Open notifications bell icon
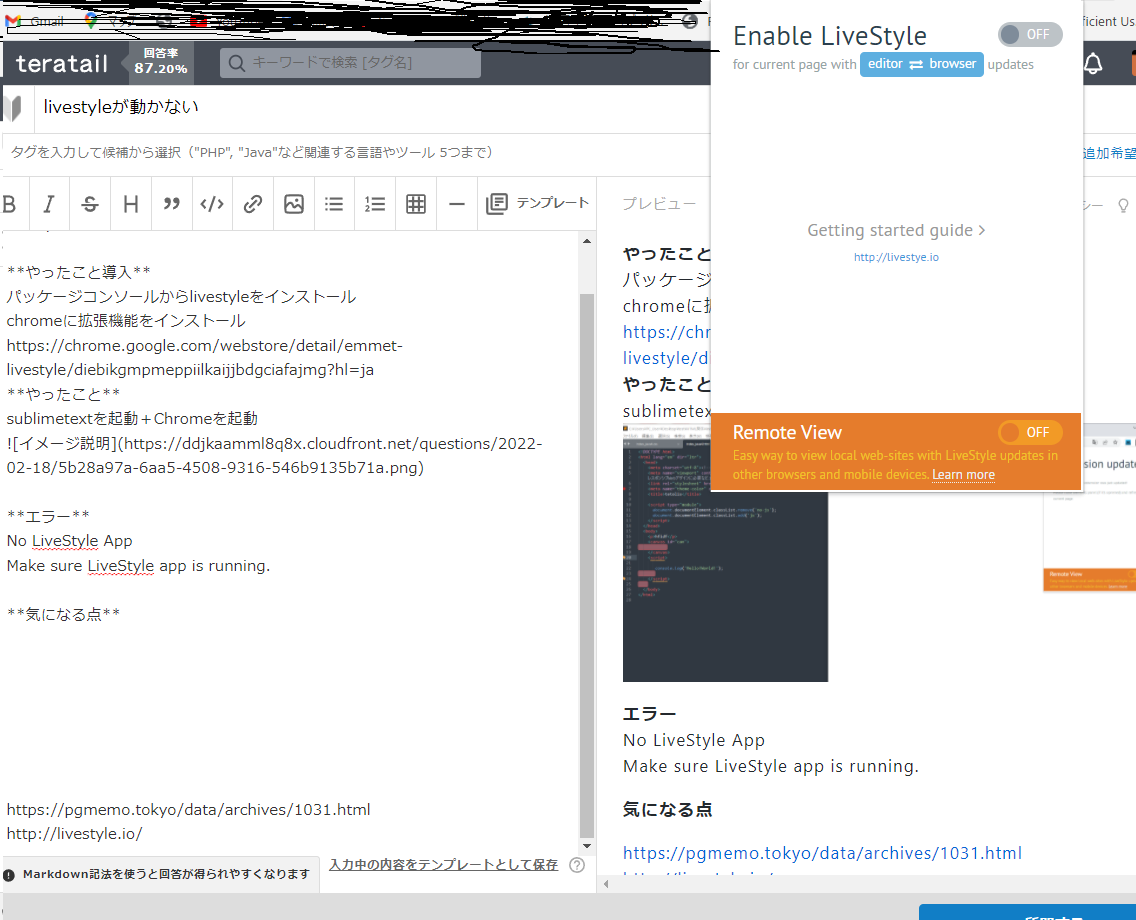This screenshot has height=920, width=1136. 1093,64
